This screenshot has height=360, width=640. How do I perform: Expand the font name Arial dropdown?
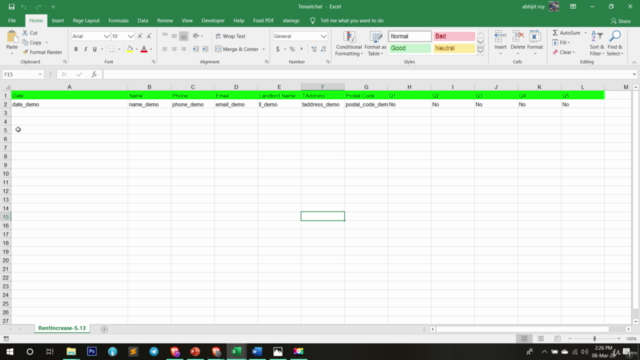pyautogui.click(x=107, y=36)
